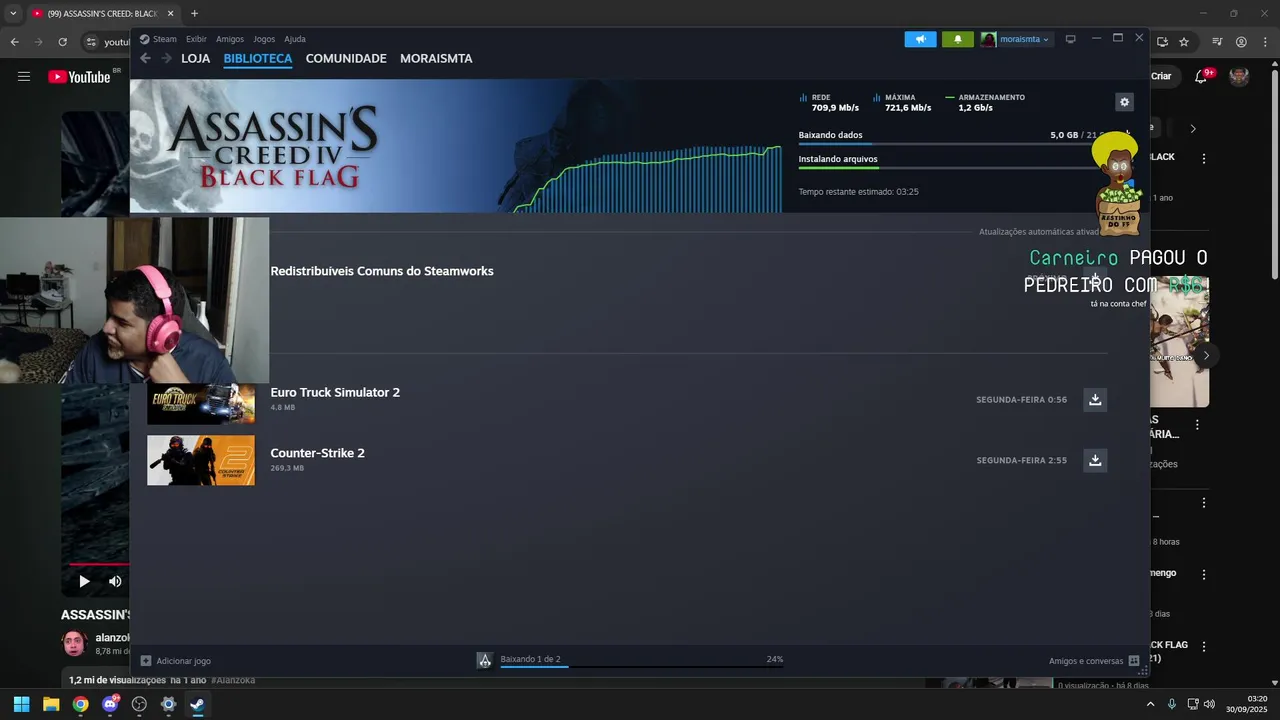The image size is (1280, 720).
Task: Click the blue megaphone announcements button
Action: coord(920,39)
